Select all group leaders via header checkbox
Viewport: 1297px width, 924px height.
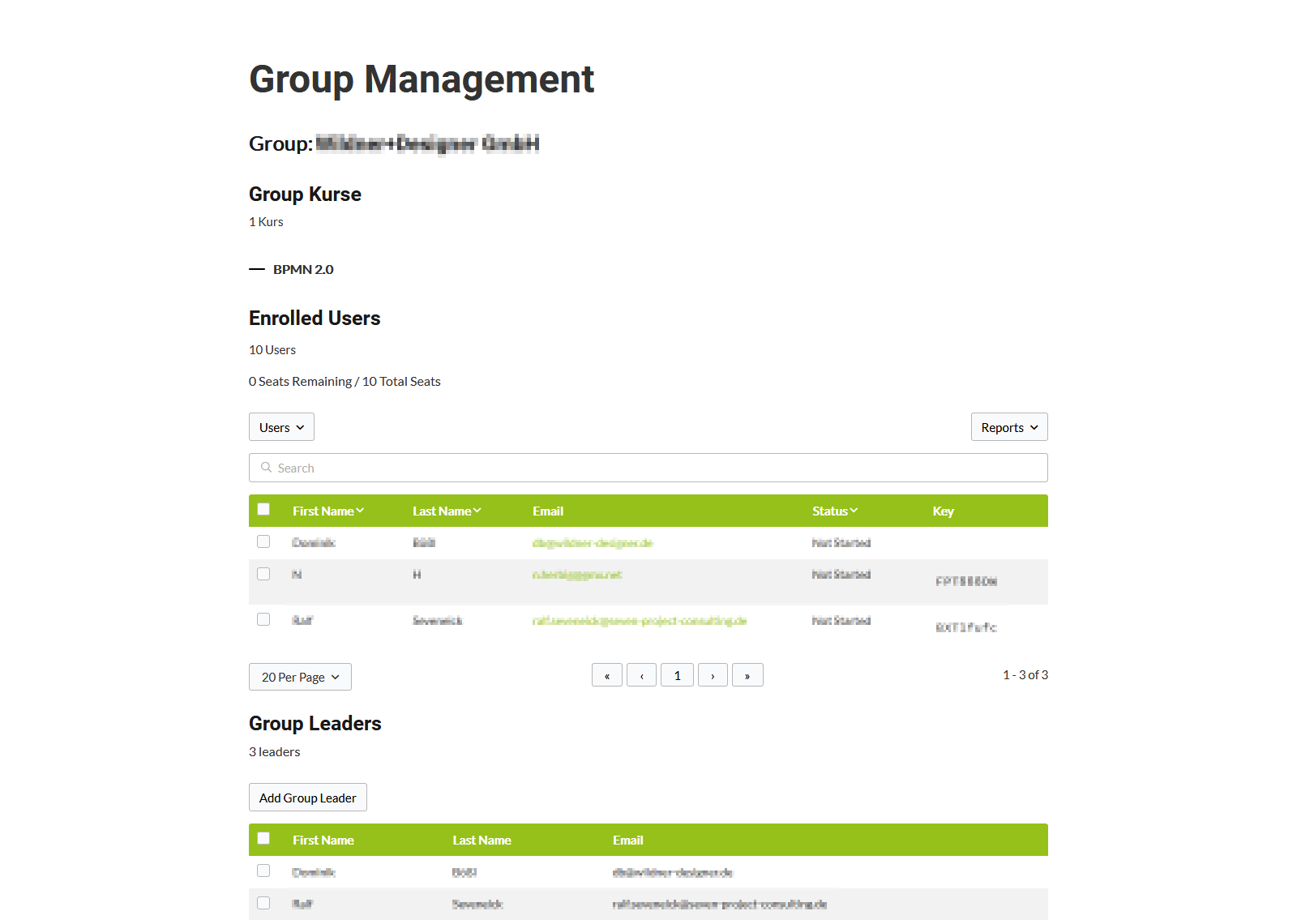click(263, 837)
